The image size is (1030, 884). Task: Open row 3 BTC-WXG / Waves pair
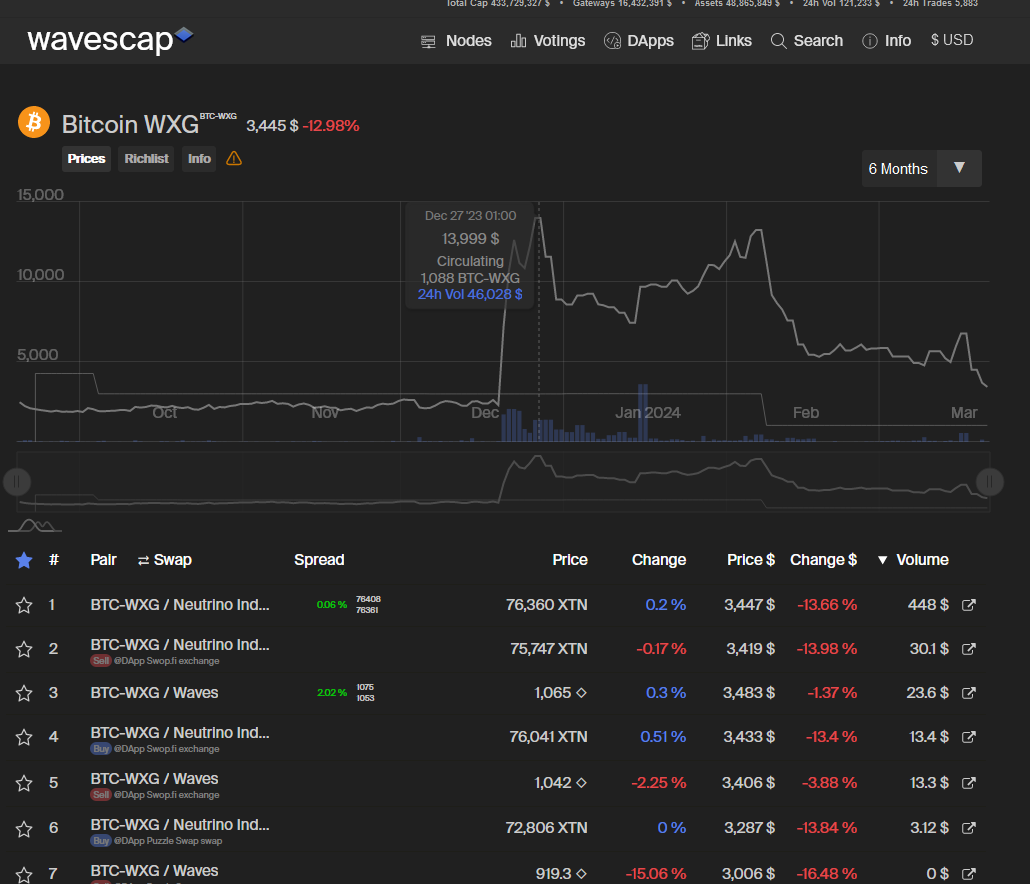pos(154,693)
